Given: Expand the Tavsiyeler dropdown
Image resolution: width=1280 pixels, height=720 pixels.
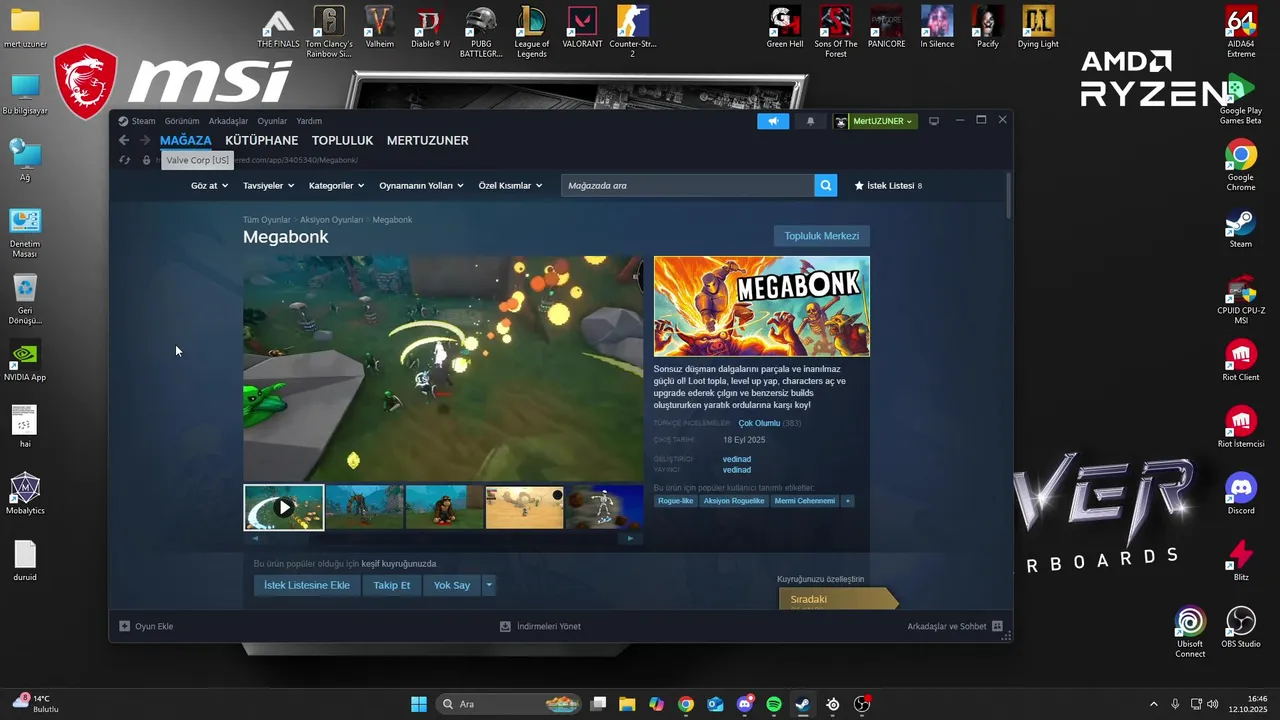Looking at the screenshot, I should (x=269, y=185).
